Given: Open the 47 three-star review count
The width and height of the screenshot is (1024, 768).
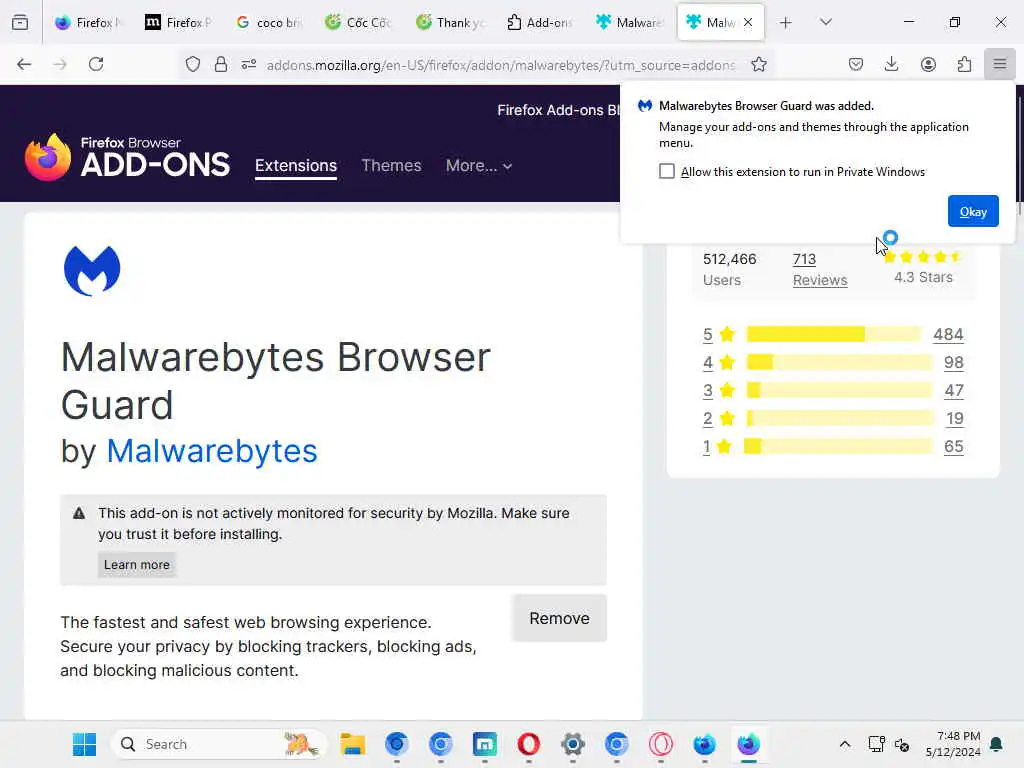Looking at the screenshot, I should [x=954, y=391].
